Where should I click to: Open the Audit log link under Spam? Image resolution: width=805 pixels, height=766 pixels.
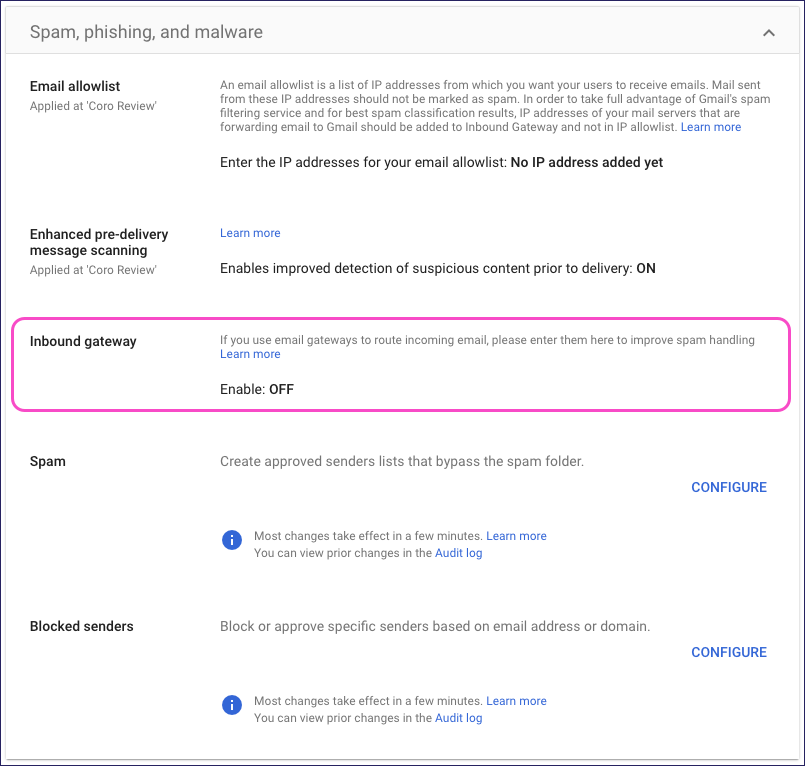(x=458, y=553)
